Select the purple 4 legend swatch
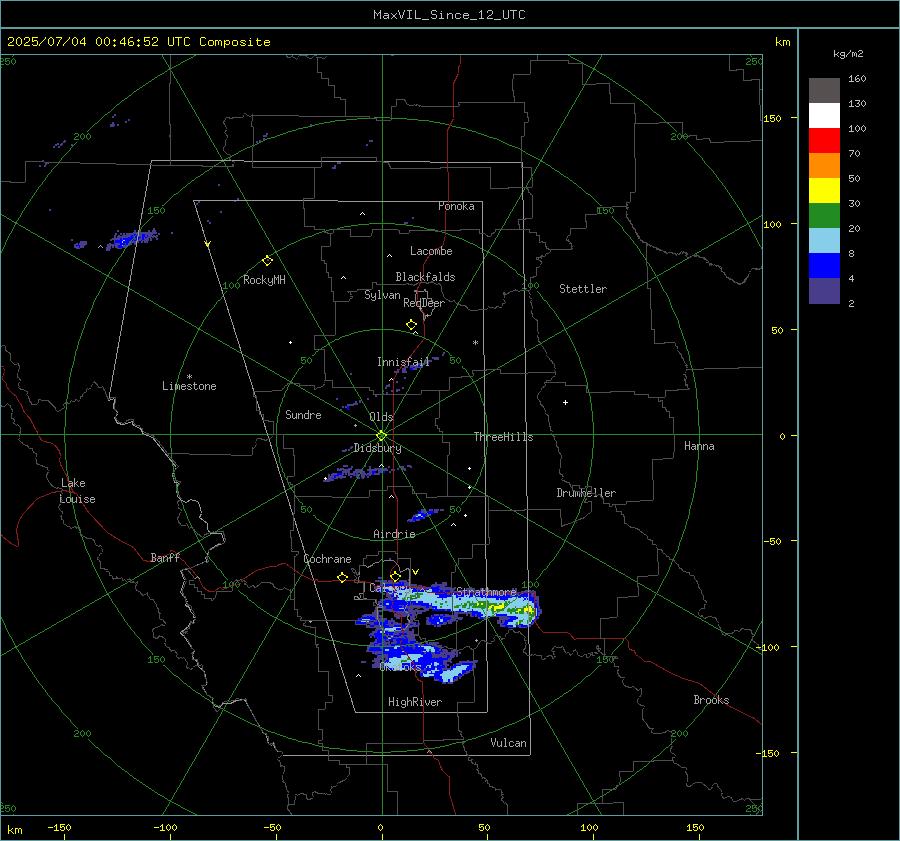Image resolution: width=900 pixels, height=841 pixels. [824, 290]
